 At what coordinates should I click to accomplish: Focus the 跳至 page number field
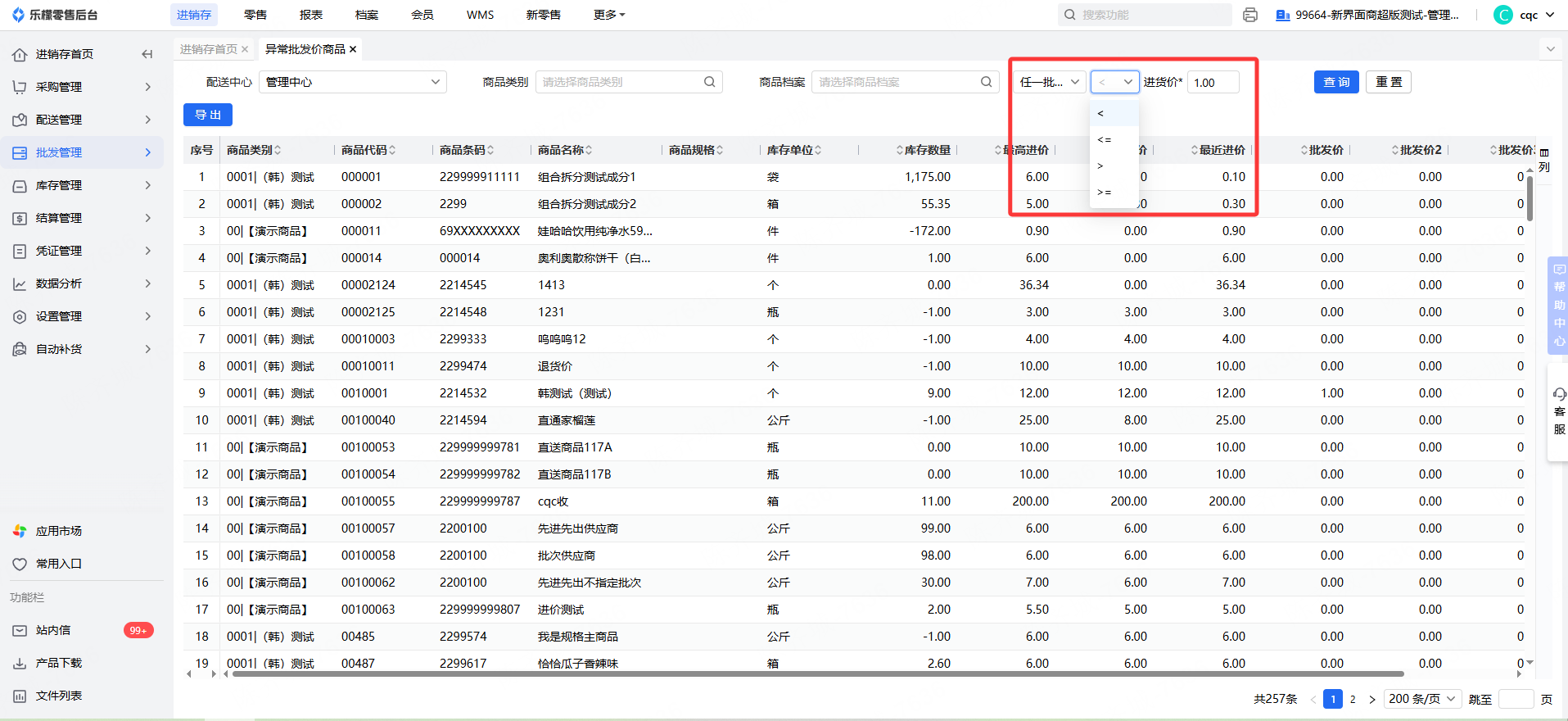point(1516,699)
